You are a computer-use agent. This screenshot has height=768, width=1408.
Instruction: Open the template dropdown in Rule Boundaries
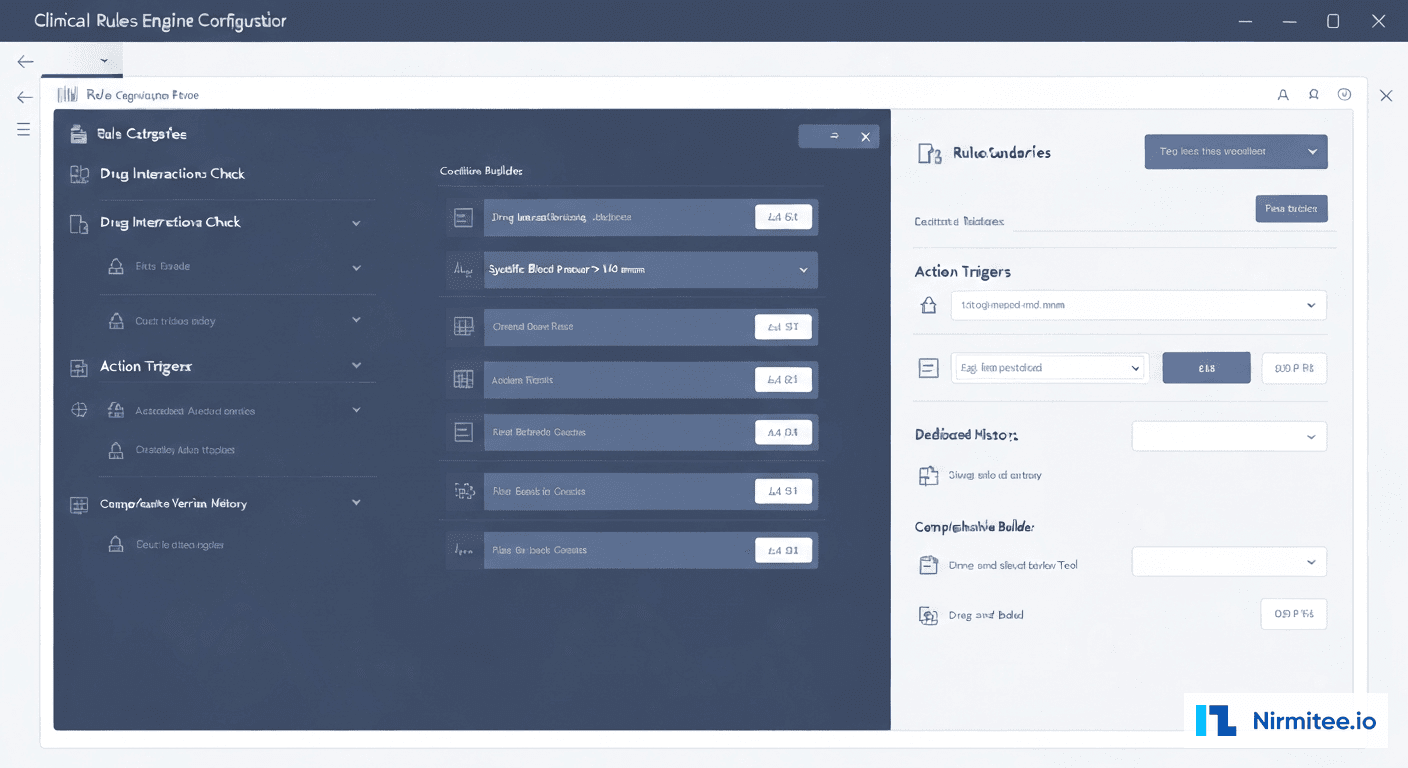[1236, 151]
